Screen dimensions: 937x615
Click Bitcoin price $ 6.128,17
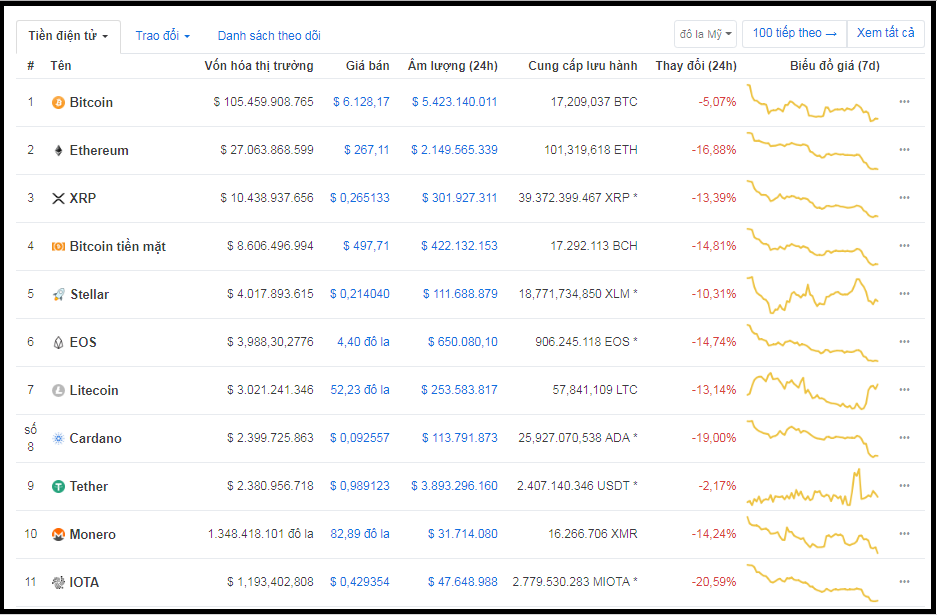point(361,102)
